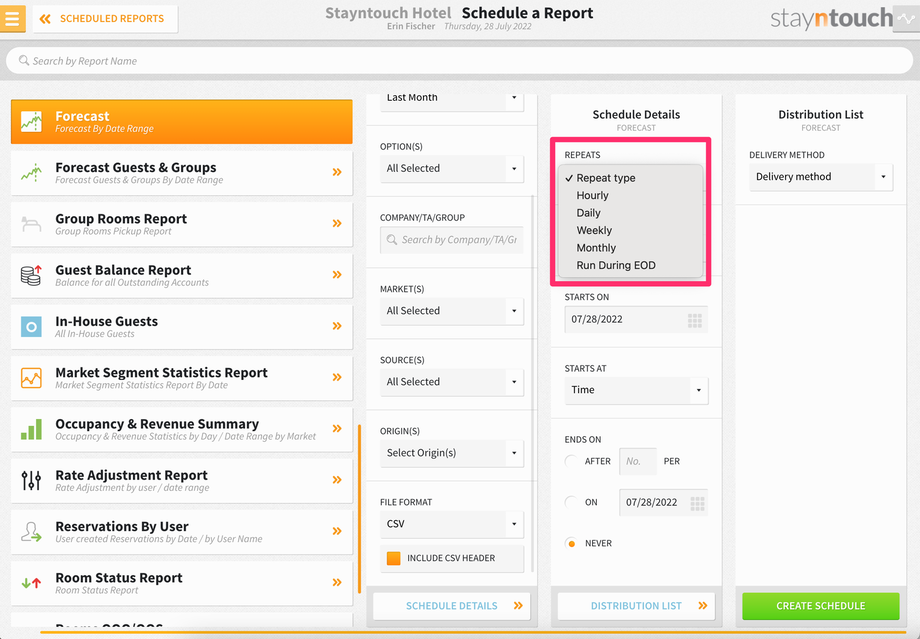
Task: Click the arrow next to Guest Balance Report
Action: 337,275
